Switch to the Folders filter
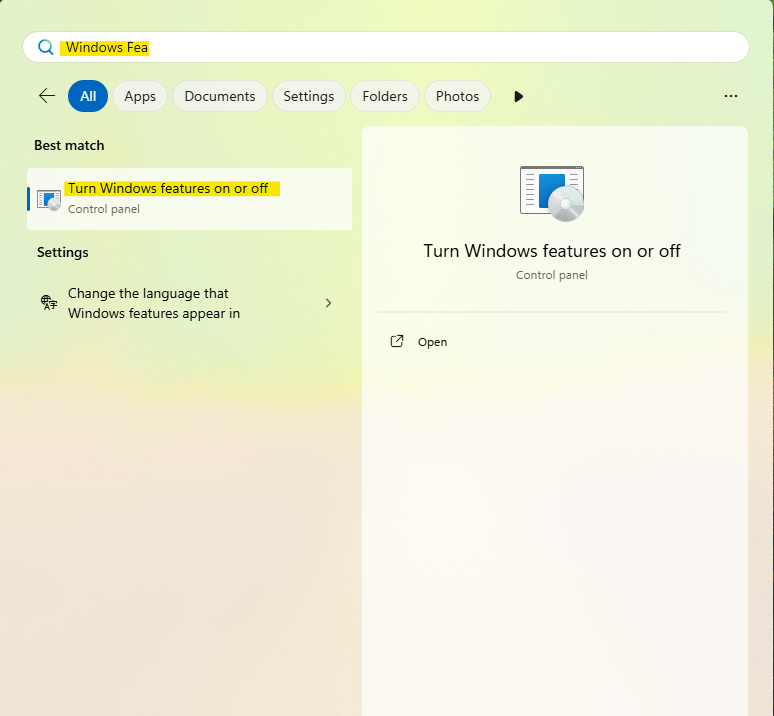774x716 pixels. point(385,96)
